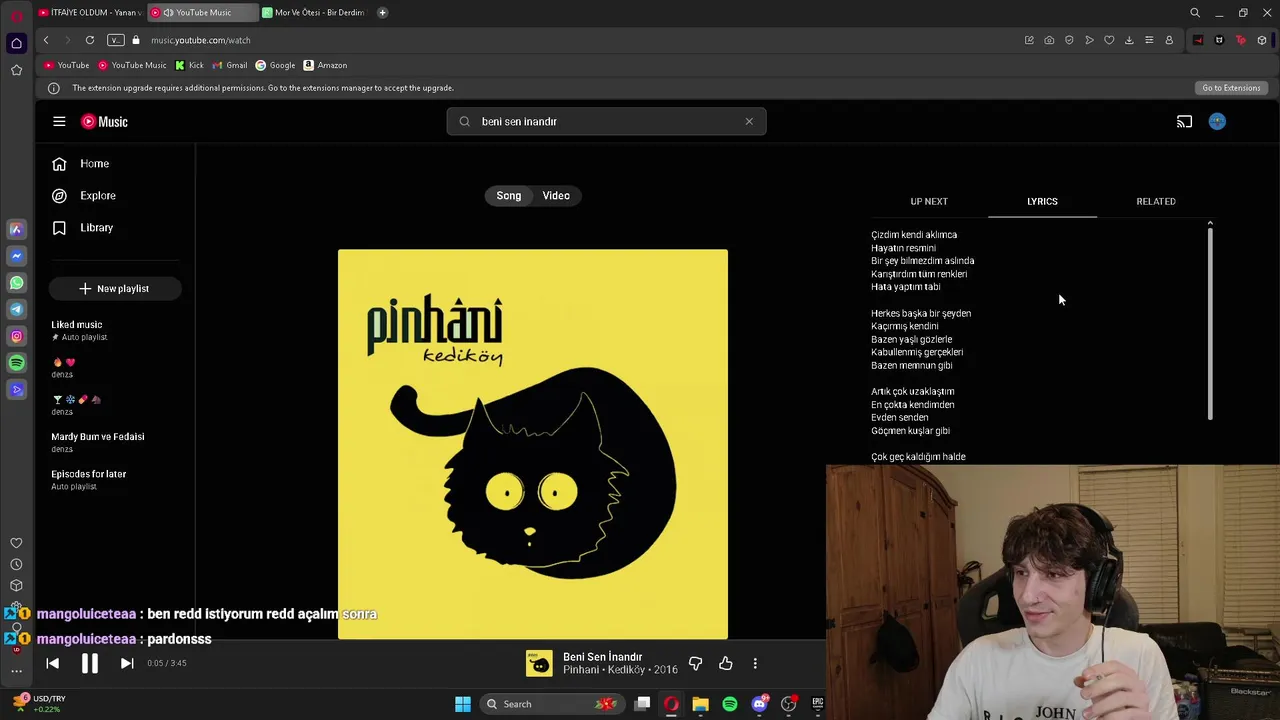
Task: Open the Gmail bookmark
Action: (230, 65)
